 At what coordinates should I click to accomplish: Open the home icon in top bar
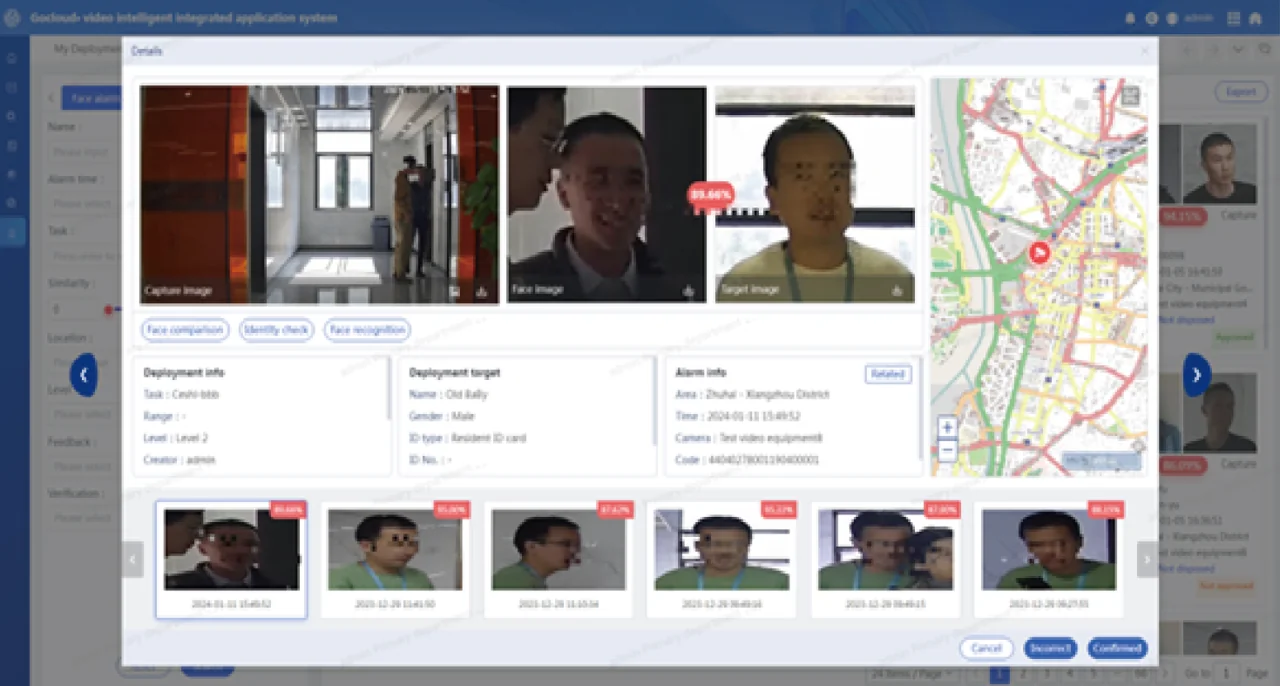click(1255, 18)
